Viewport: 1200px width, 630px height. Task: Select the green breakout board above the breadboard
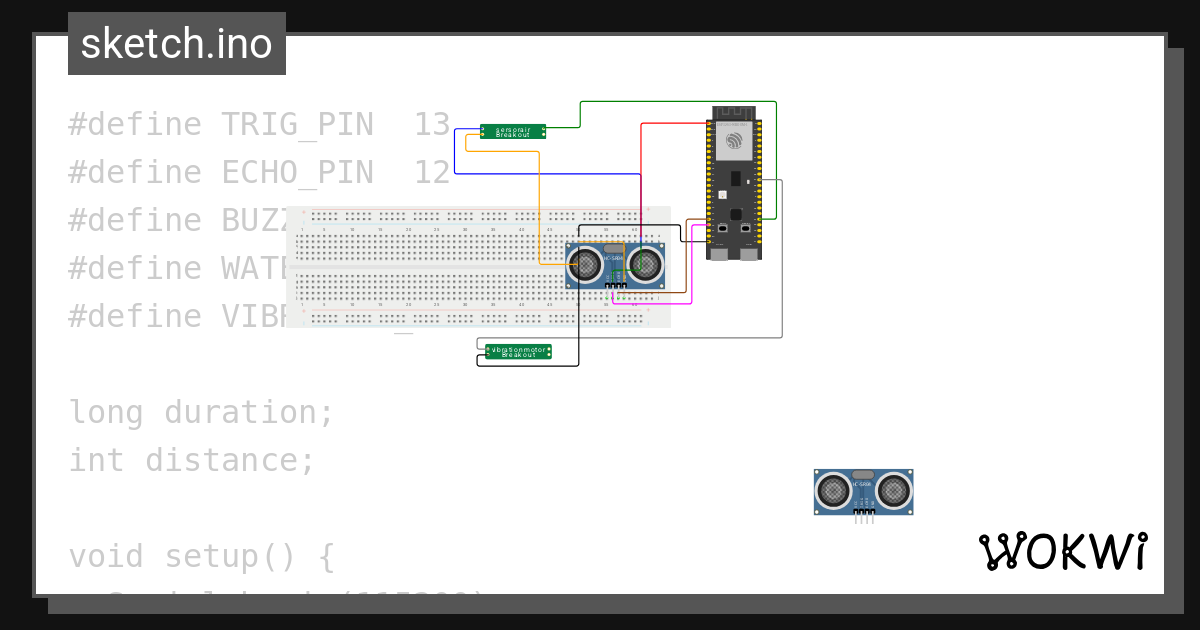(x=513, y=131)
